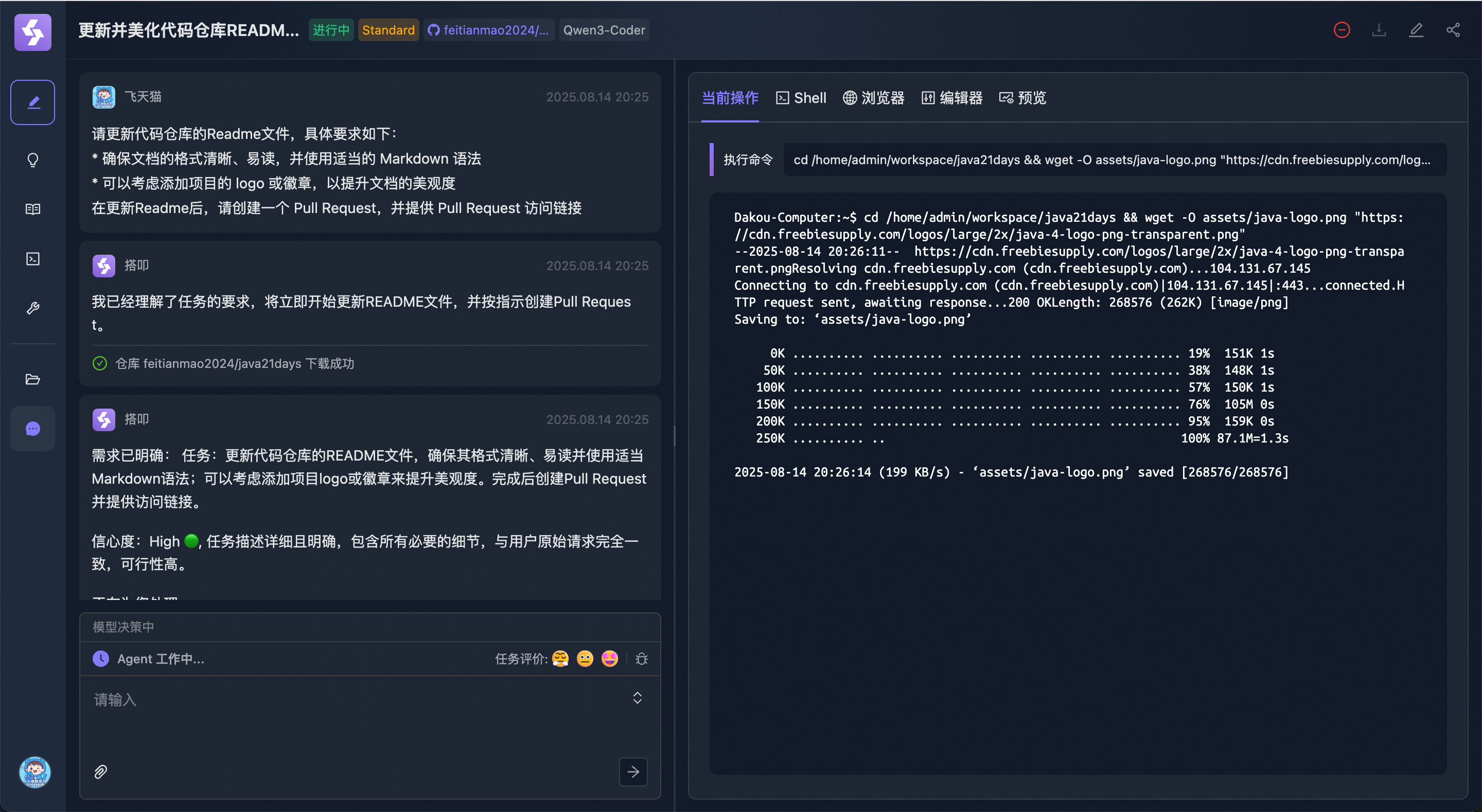Rate the task with the heart-eyes emoji
The width and height of the screenshot is (1482, 812).
(x=609, y=658)
